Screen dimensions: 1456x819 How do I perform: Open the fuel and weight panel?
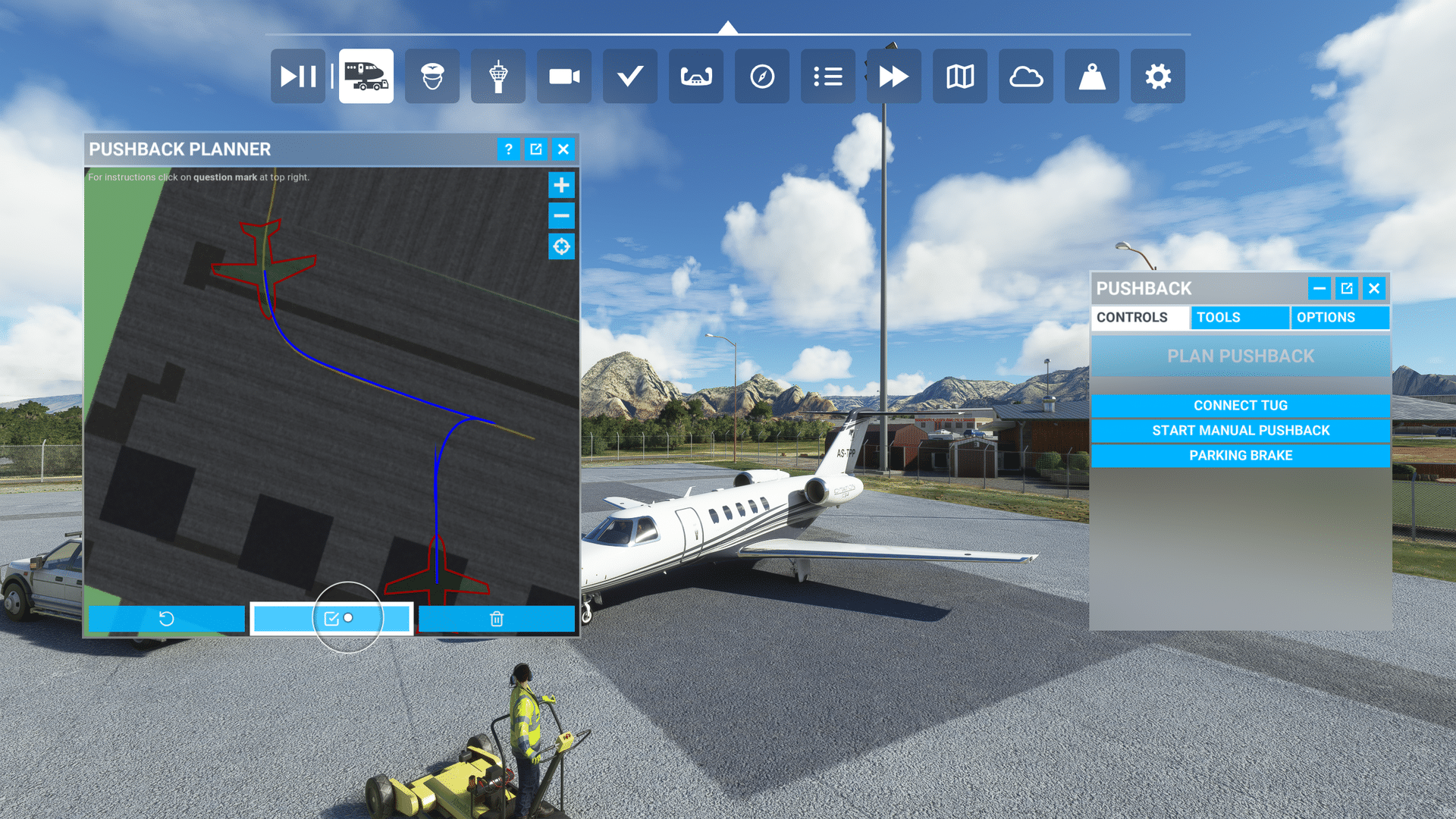tap(1092, 77)
